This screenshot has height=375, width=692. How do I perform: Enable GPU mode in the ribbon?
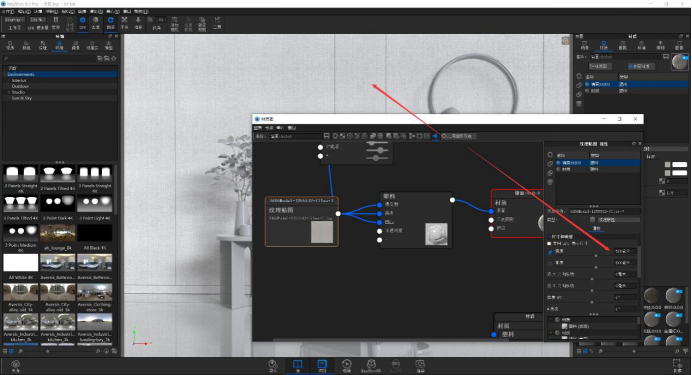[x=83, y=22]
